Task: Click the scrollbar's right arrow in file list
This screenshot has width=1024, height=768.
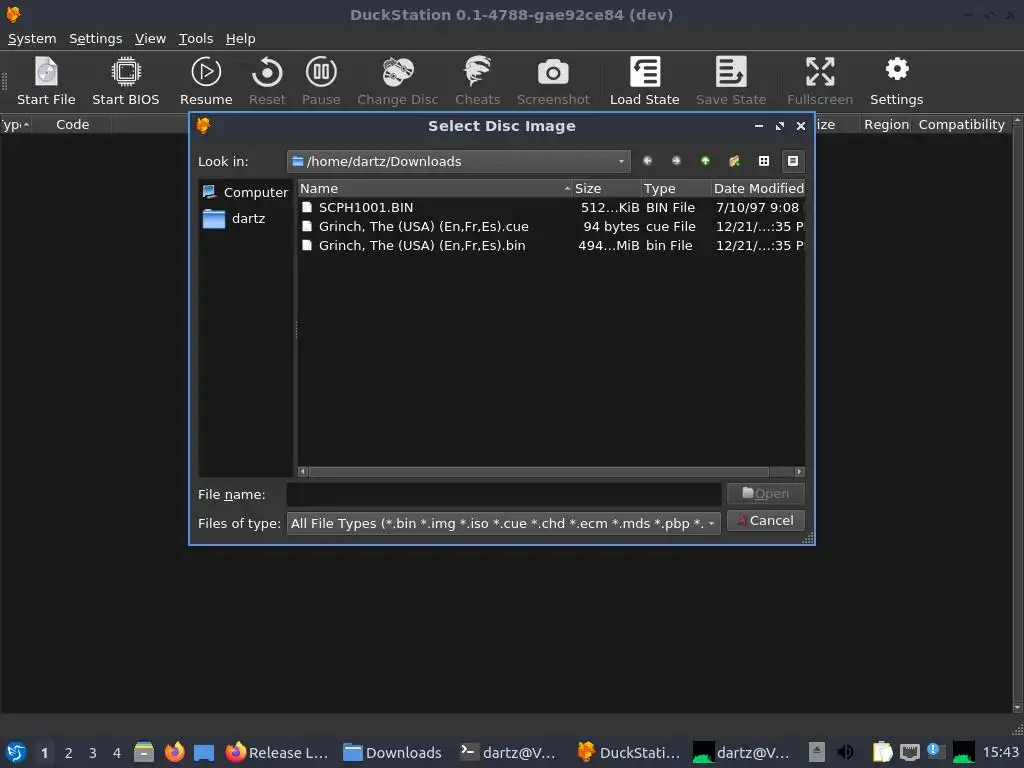Action: [x=799, y=472]
